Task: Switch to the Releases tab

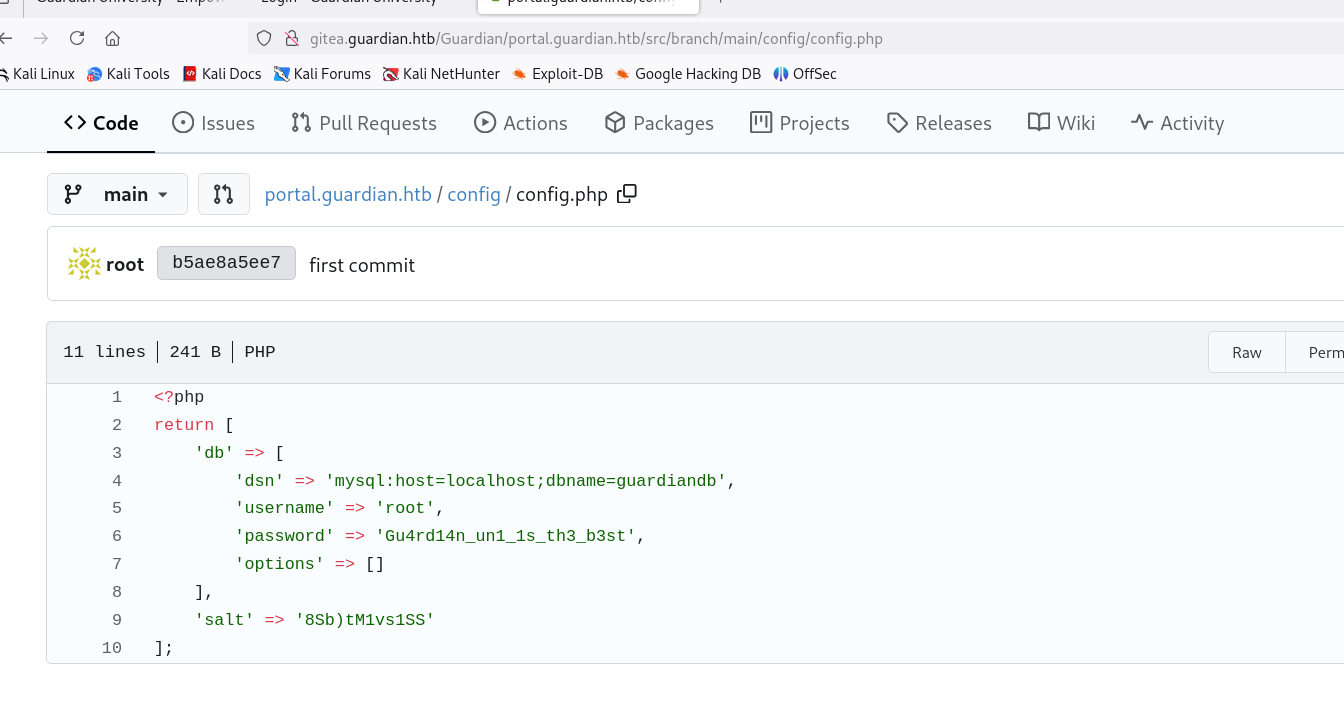Action: pyautogui.click(x=939, y=123)
